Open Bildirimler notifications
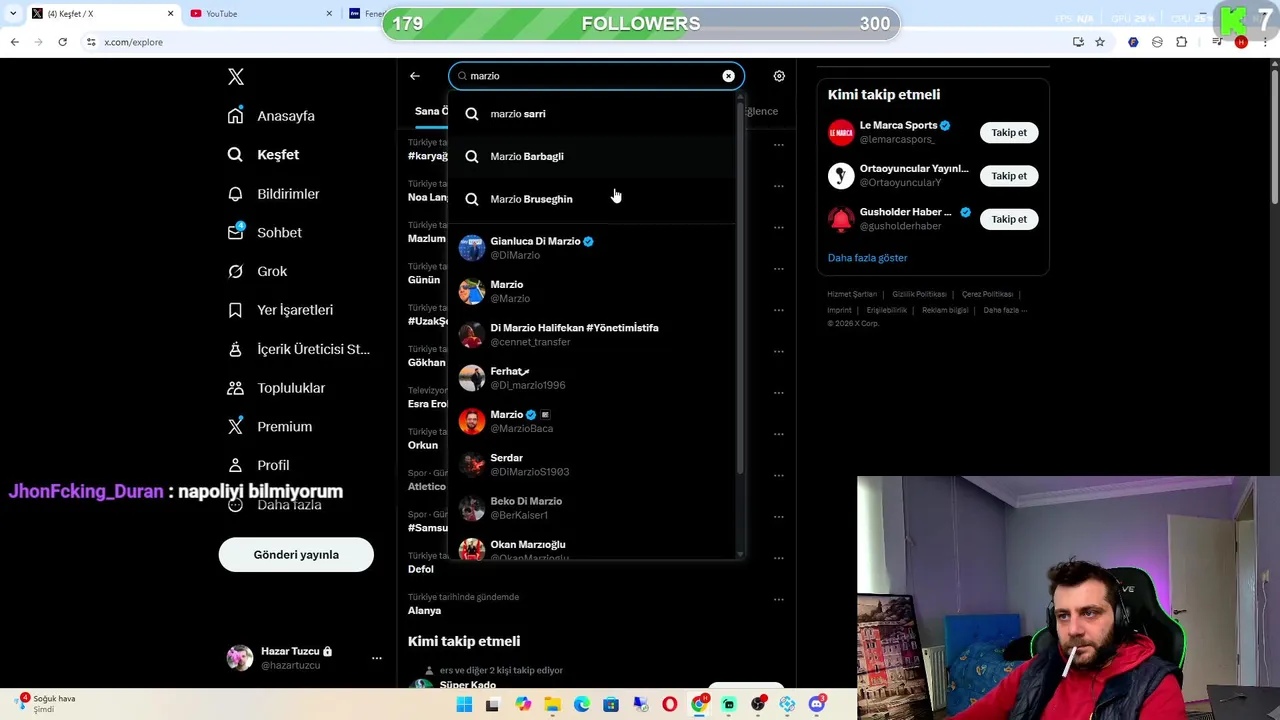This screenshot has width=1280, height=720. (x=273, y=194)
